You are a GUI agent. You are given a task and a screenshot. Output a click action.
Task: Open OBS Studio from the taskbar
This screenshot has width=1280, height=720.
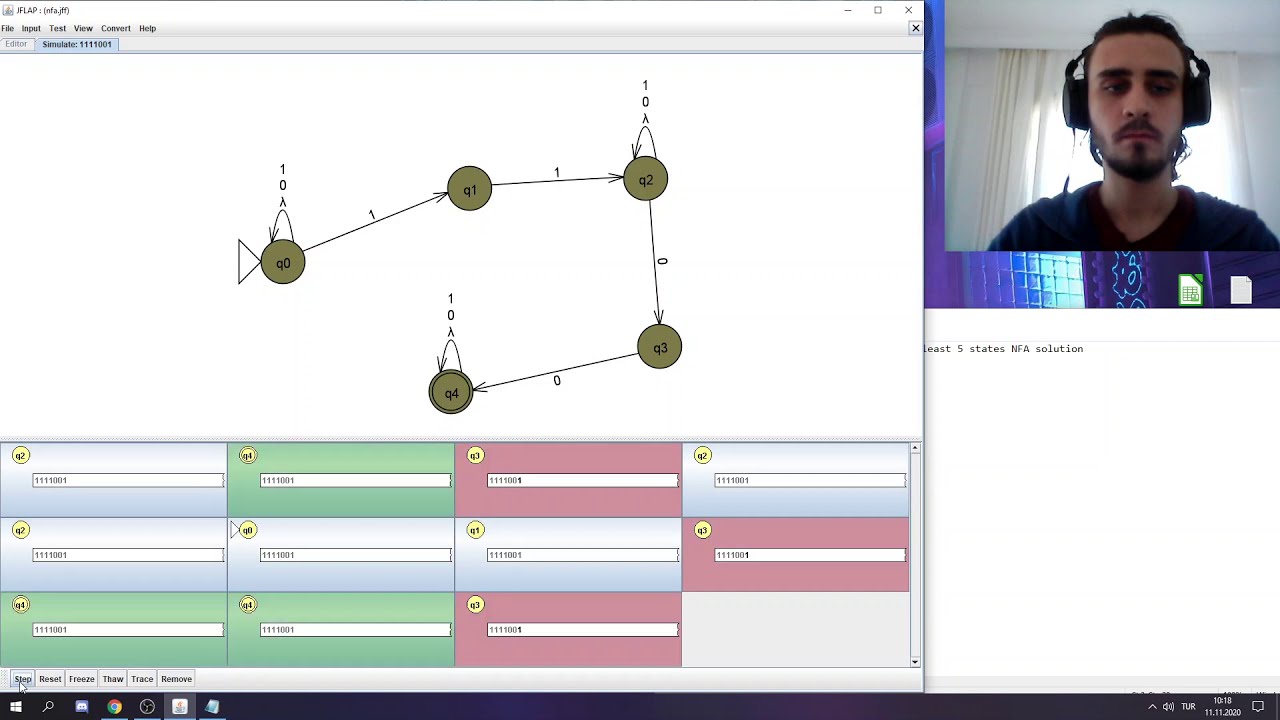[x=147, y=707]
